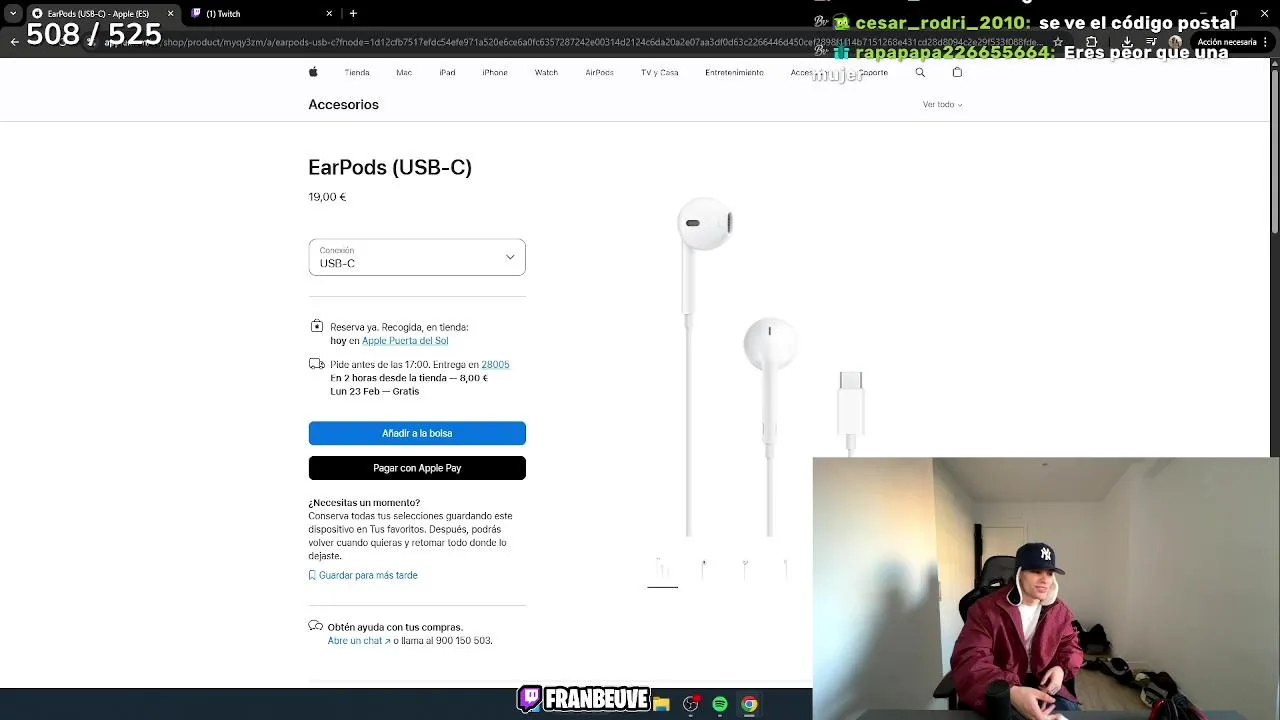Click the bookmark icon beside Guardar para más tarde
1280x720 pixels.
(x=312, y=575)
